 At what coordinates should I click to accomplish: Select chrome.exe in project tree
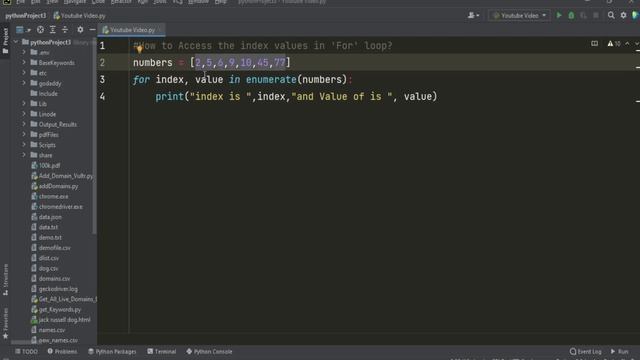tap(49, 196)
